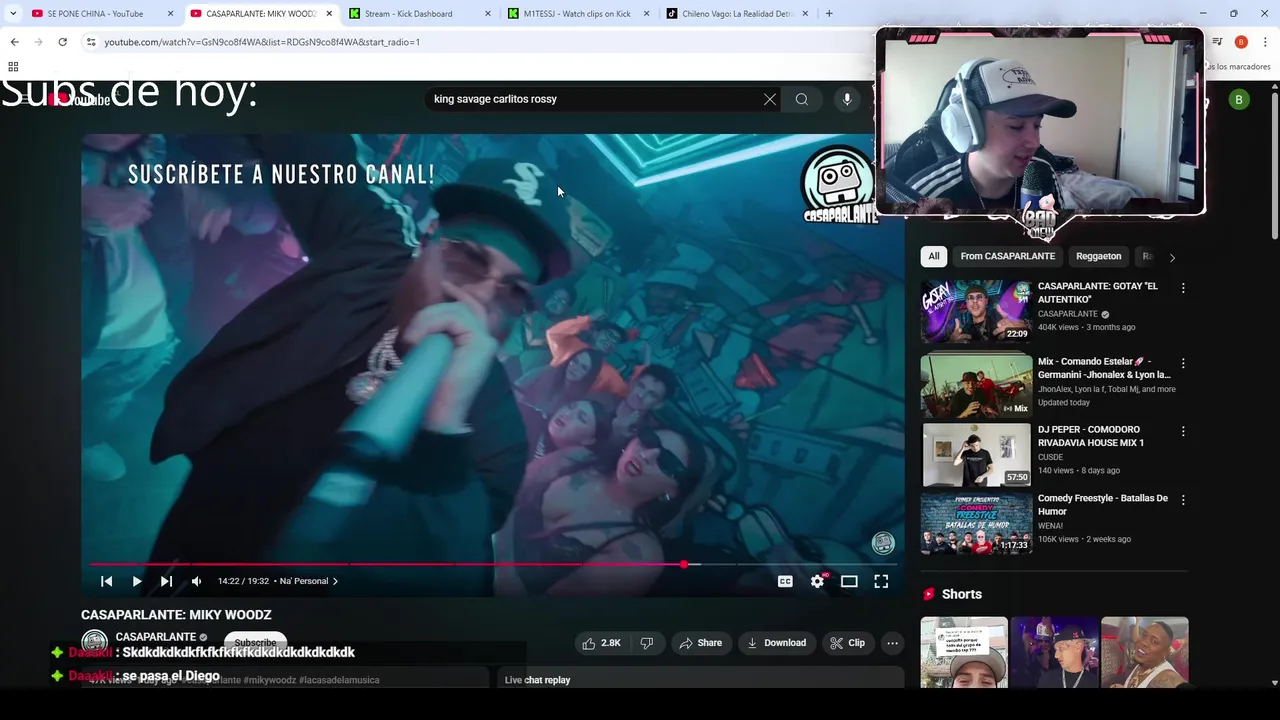Screen dimensions: 1280x720
Task: Click the magnifier search button
Action: point(801,99)
